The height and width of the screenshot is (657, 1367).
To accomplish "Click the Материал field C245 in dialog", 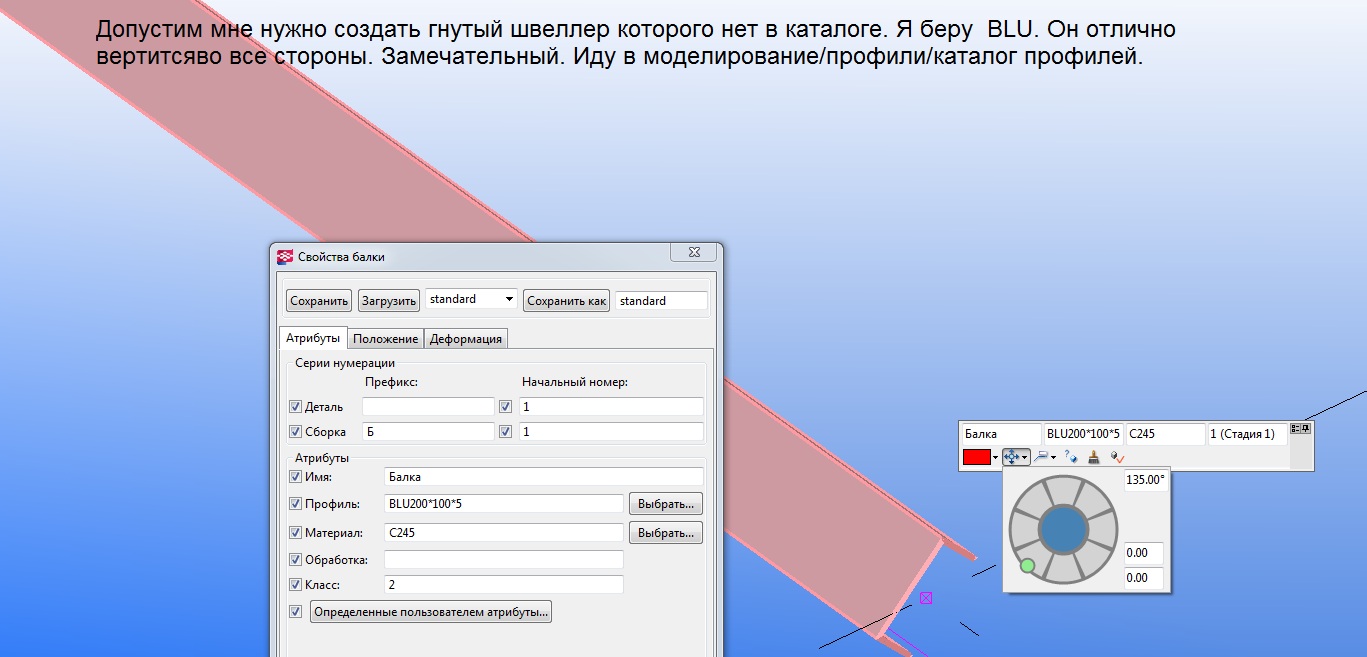I will pyautogui.click(x=504, y=532).
